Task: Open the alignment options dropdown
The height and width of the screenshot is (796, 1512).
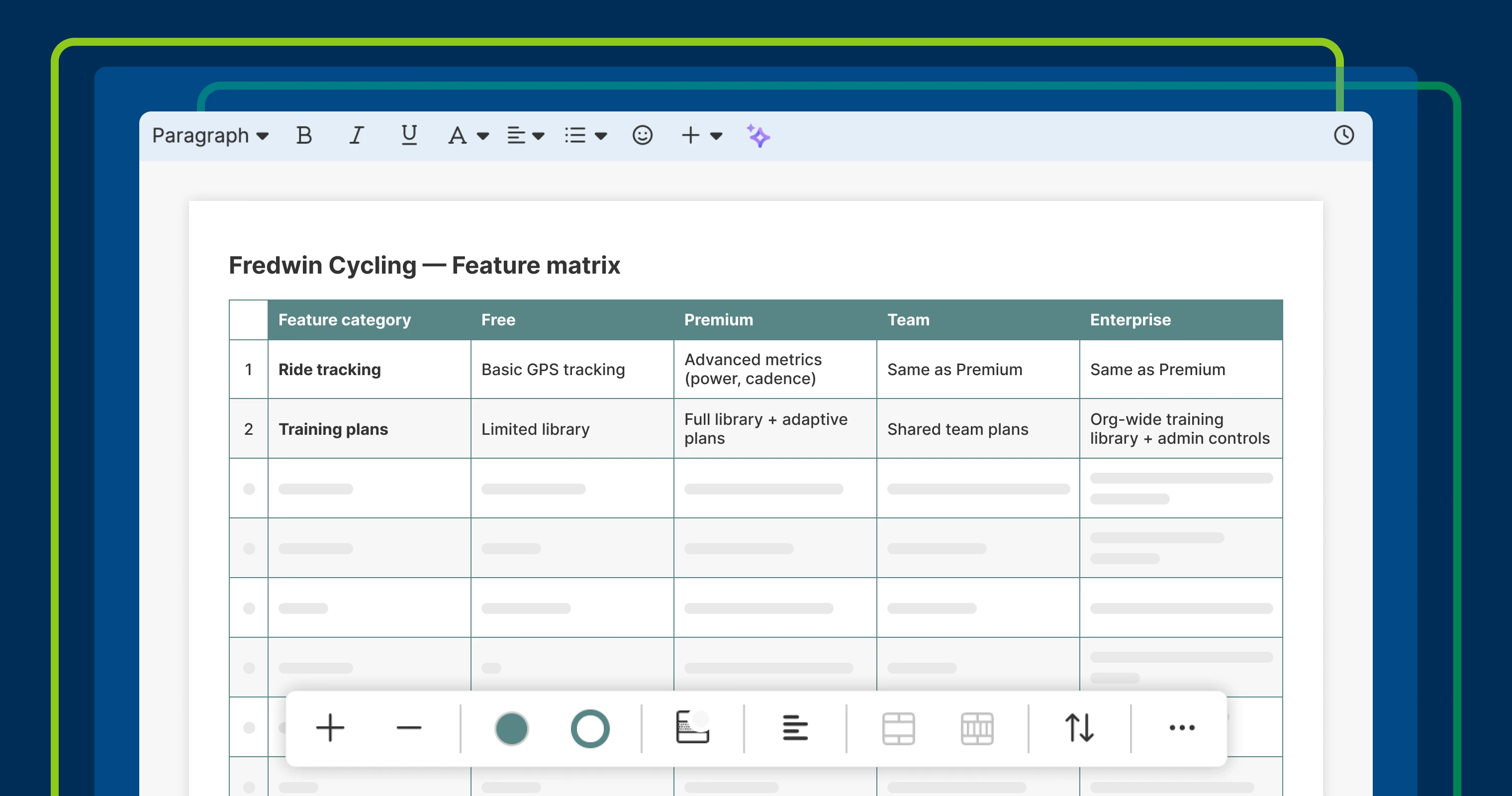Action: click(525, 135)
